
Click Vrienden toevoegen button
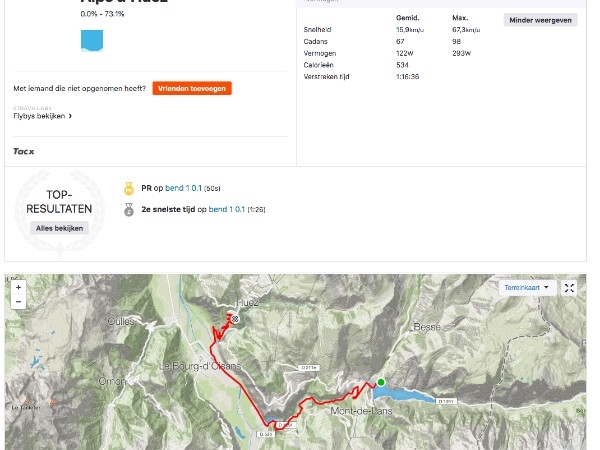coord(192,88)
